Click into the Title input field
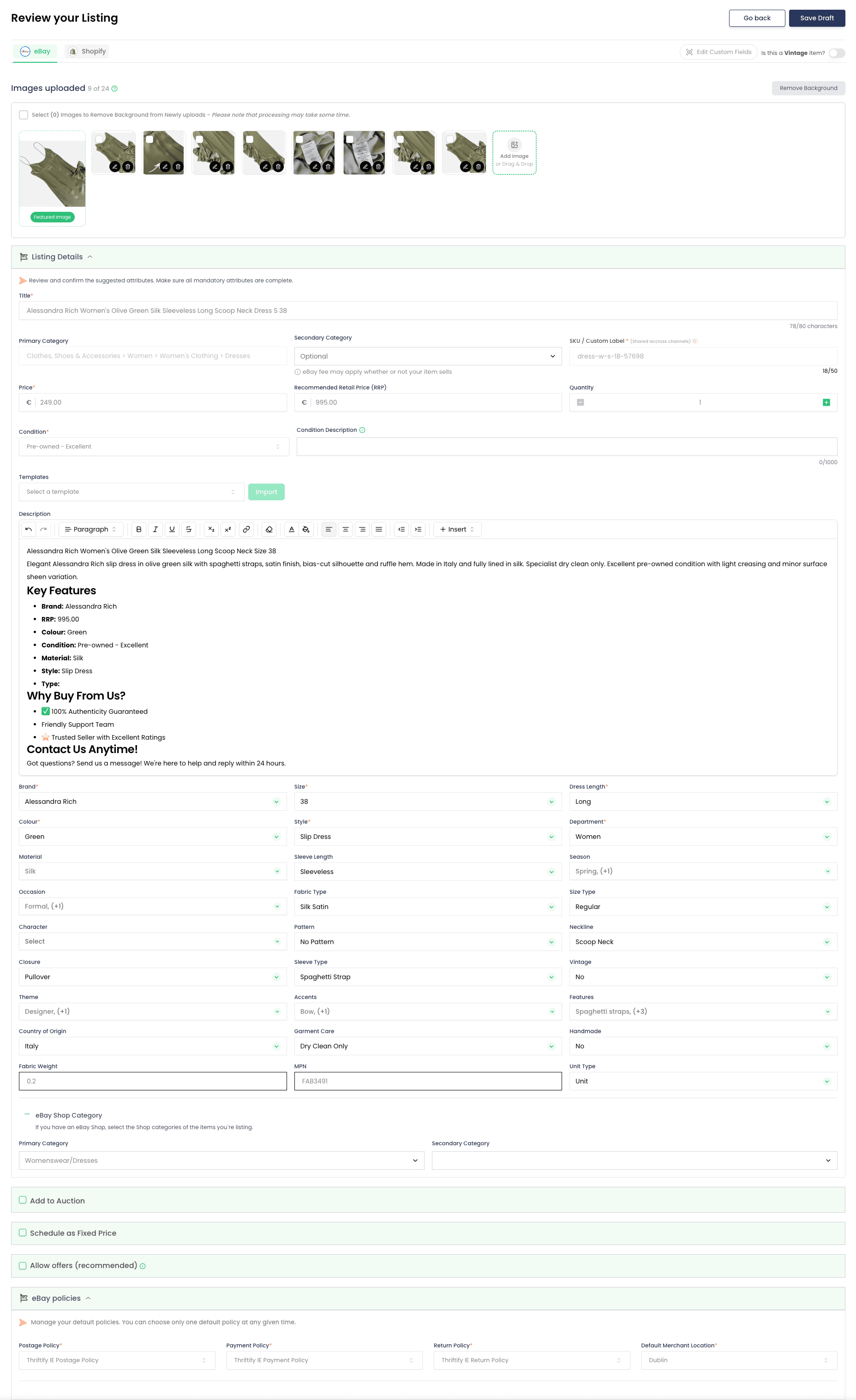This screenshot has height=1400, width=856. [428, 311]
